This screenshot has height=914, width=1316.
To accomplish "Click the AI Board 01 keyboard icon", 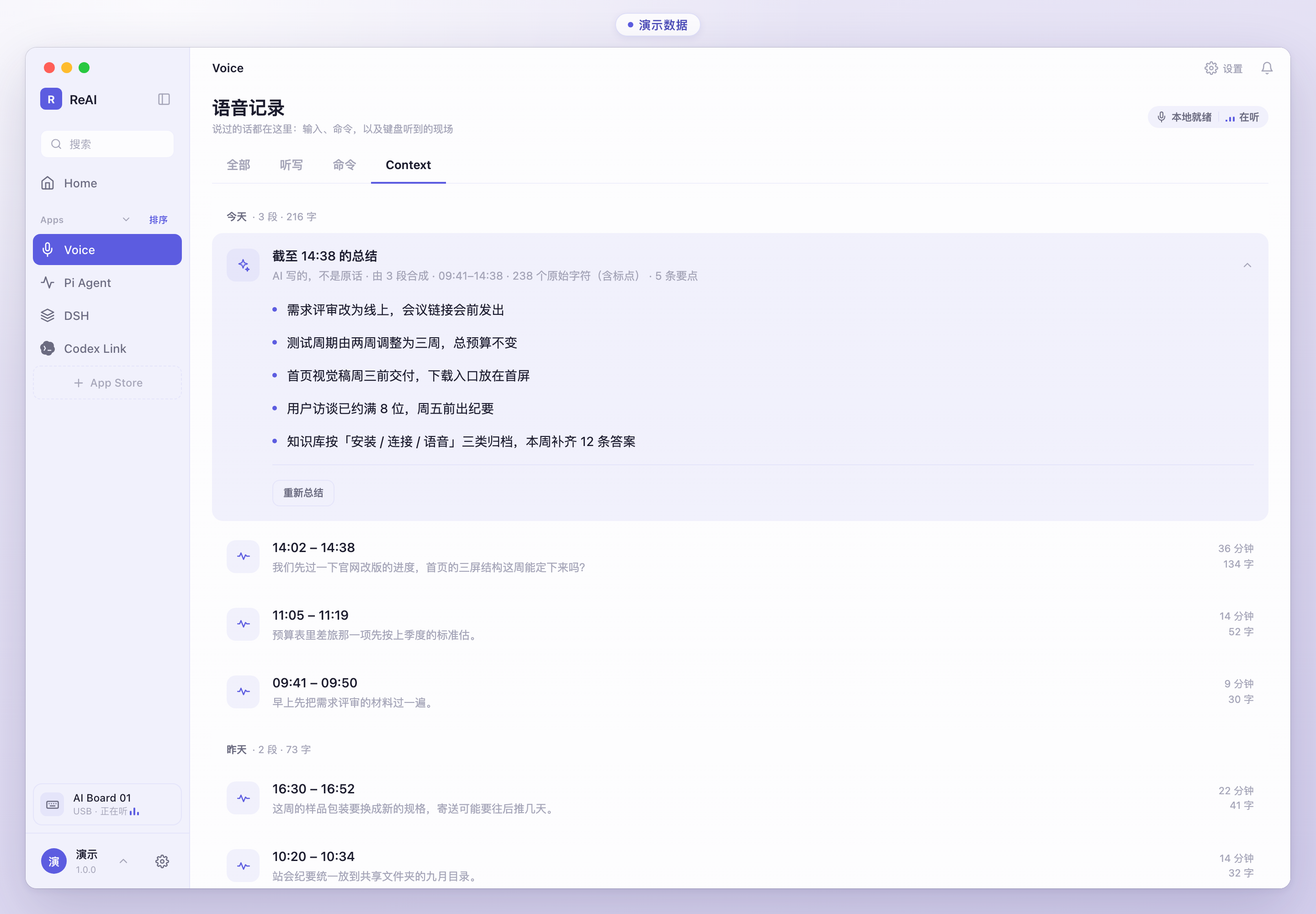I will [53, 804].
